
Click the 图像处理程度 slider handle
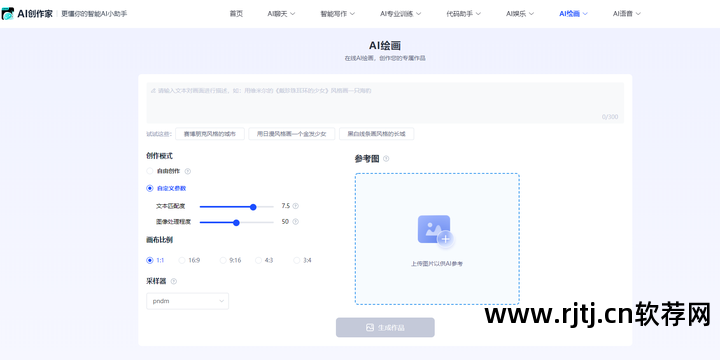click(x=236, y=223)
